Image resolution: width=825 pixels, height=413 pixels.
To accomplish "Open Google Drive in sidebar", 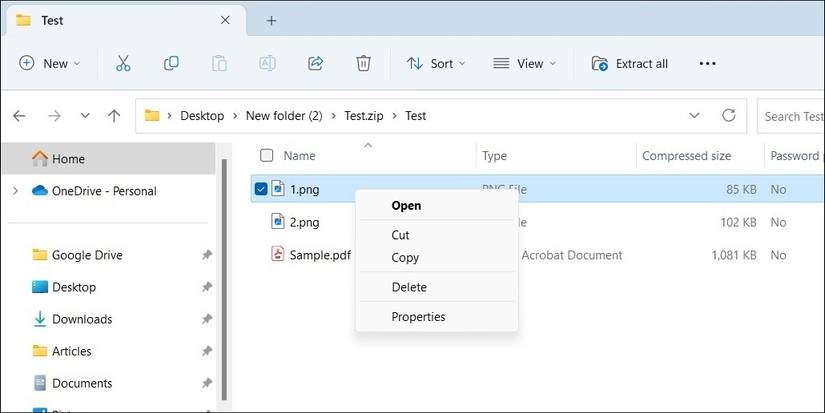I will pyautogui.click(x=87, y=255).
